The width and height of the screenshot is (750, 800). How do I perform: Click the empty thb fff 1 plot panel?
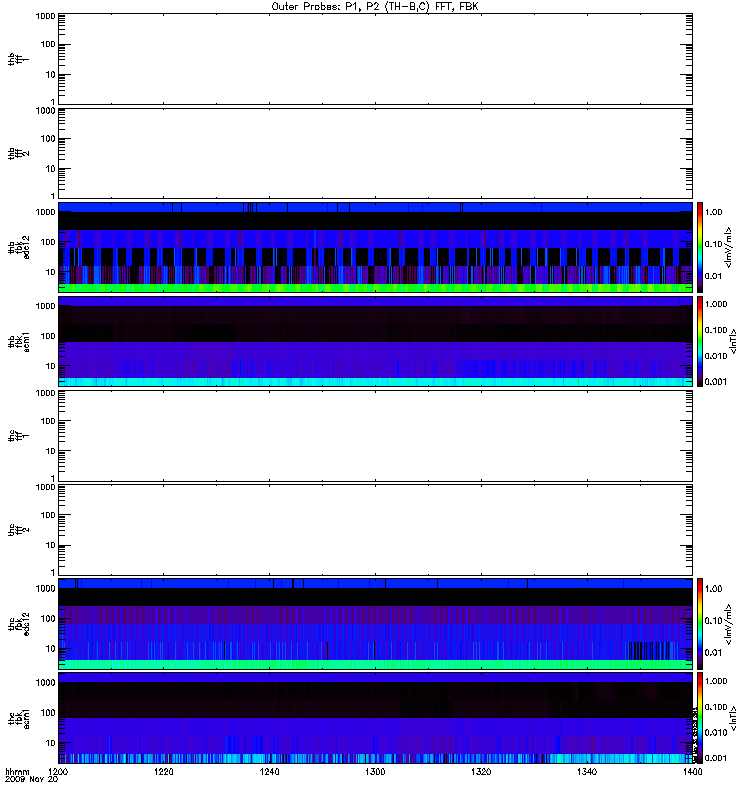coord(376,59)
